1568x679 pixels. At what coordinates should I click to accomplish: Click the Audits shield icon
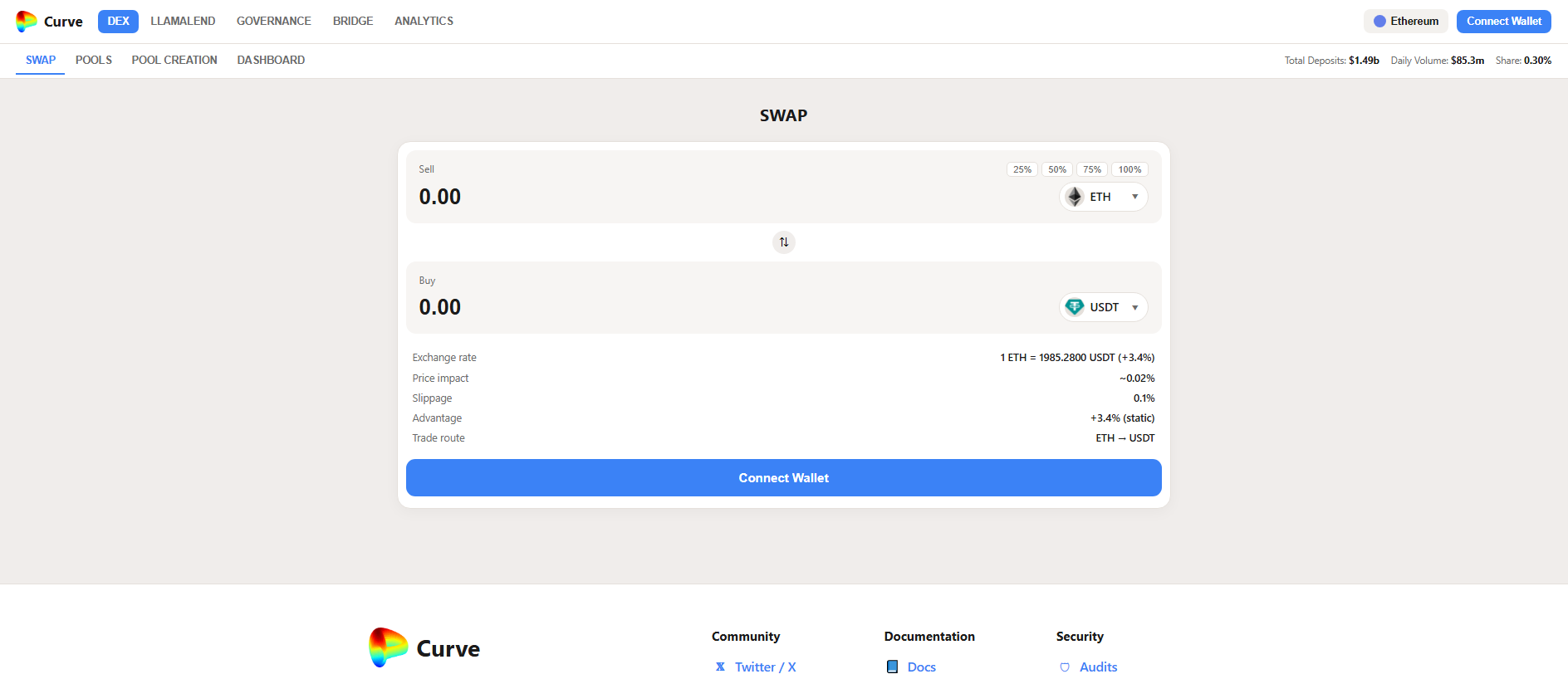pyautogui.click(x=1065, y=667)
